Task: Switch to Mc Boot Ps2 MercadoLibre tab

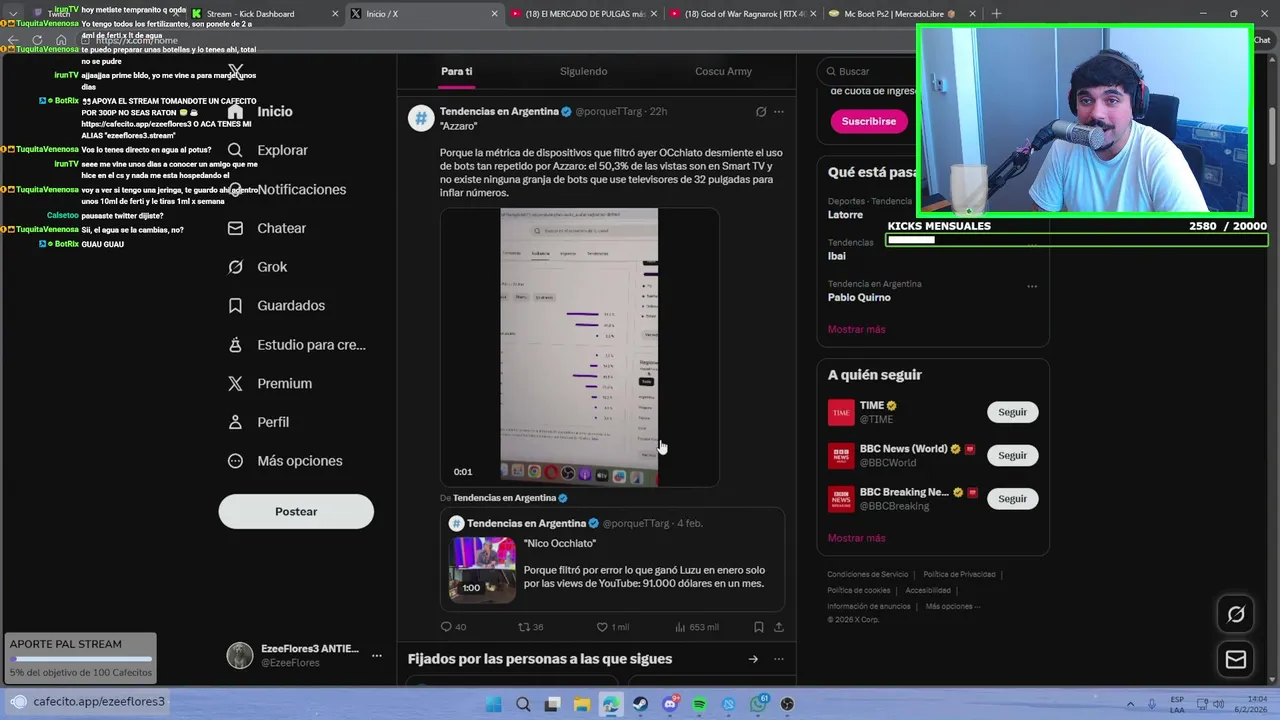Action: tap(900, 14)
